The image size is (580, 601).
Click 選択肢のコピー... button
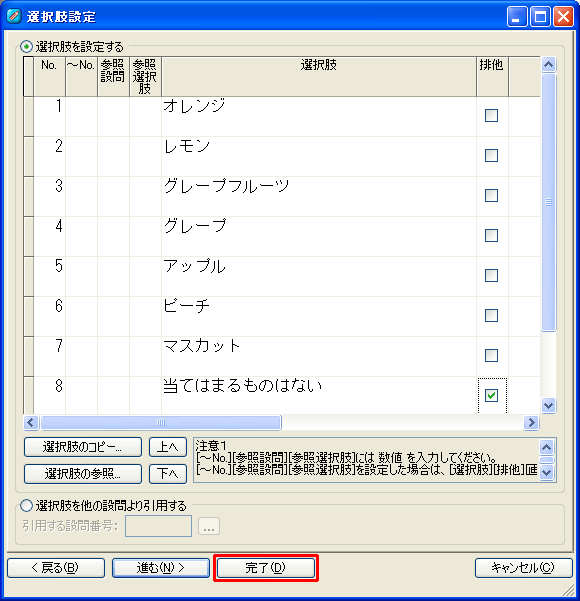point(83,447)
